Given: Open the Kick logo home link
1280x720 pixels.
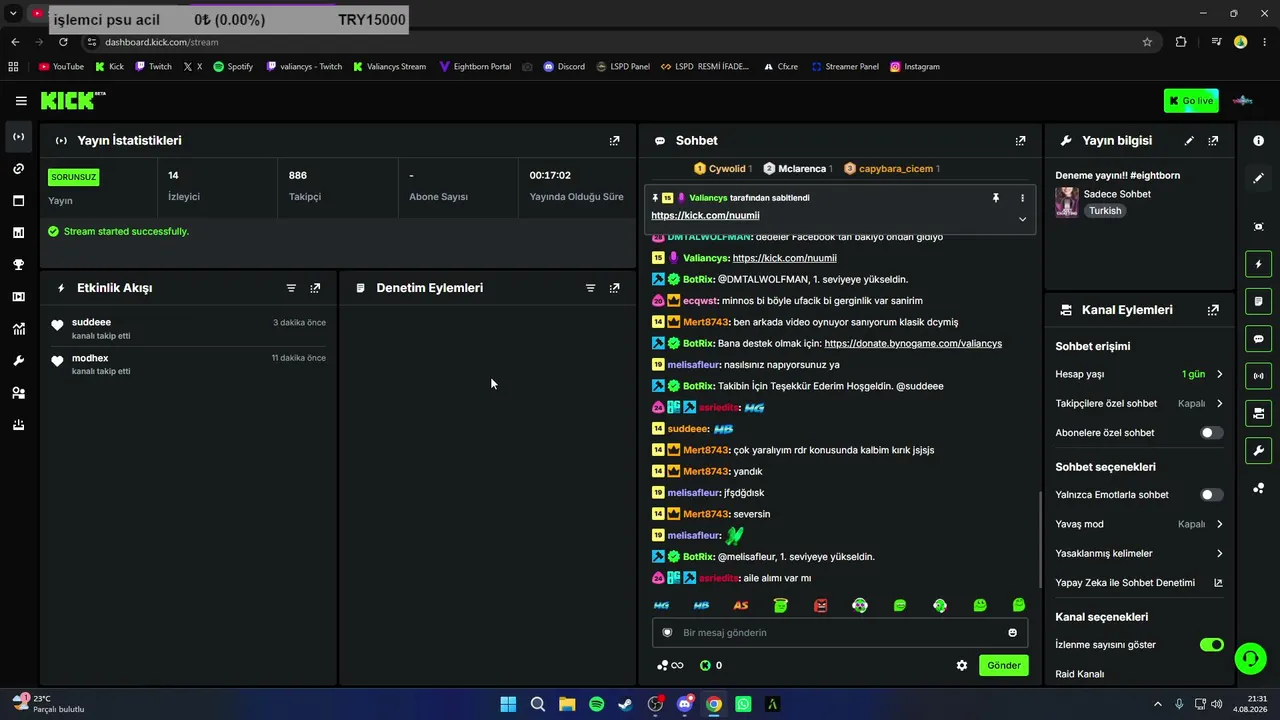Looking at the screenshot, I should (72, 100).
